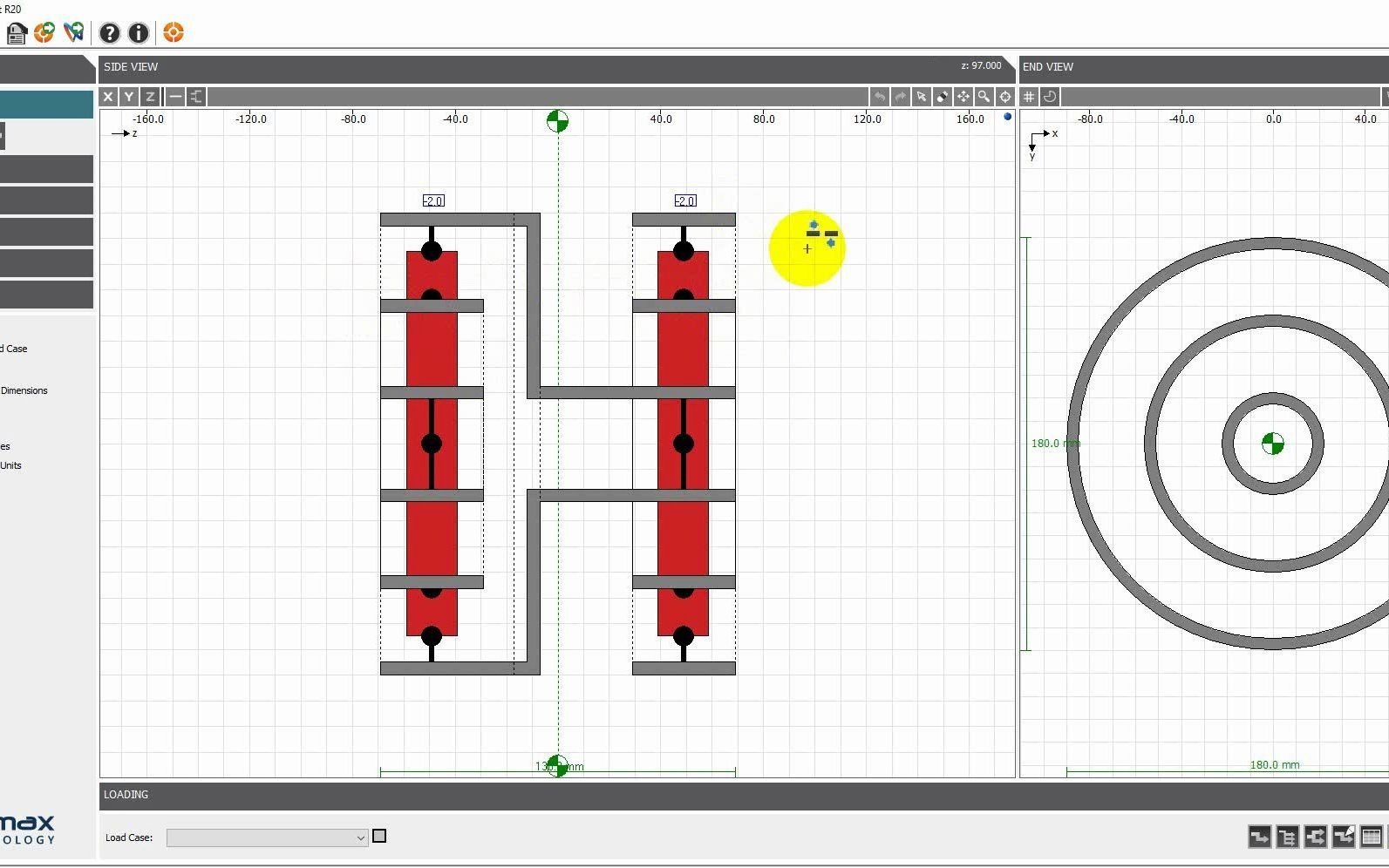Image resolution: width=1389 pixels, height=868 pixels.
Task: Click the edit loading icon with pencil
Action: (1343, 837)
